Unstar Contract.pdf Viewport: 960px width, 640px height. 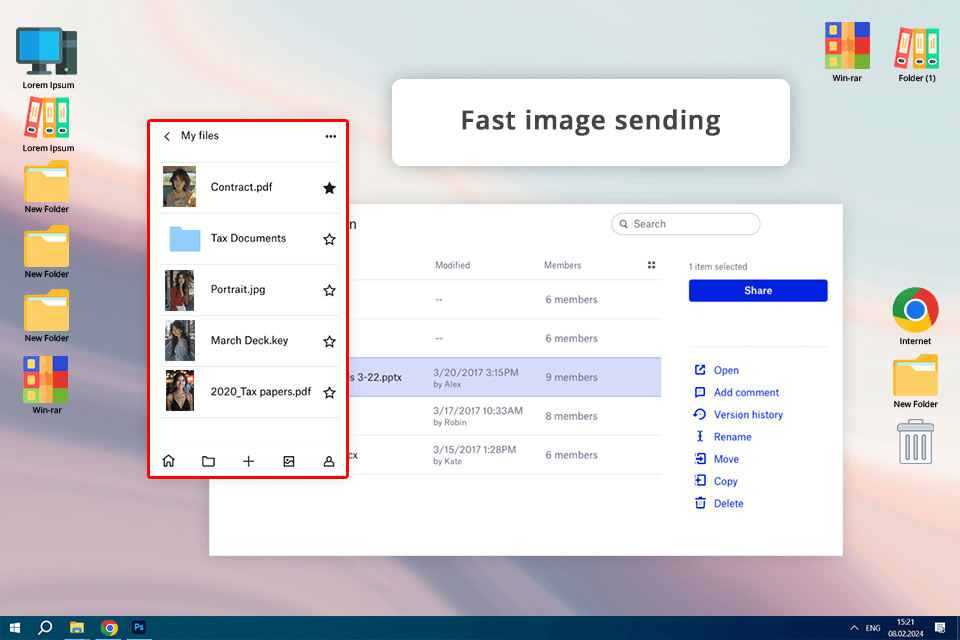tap(329, 188)
